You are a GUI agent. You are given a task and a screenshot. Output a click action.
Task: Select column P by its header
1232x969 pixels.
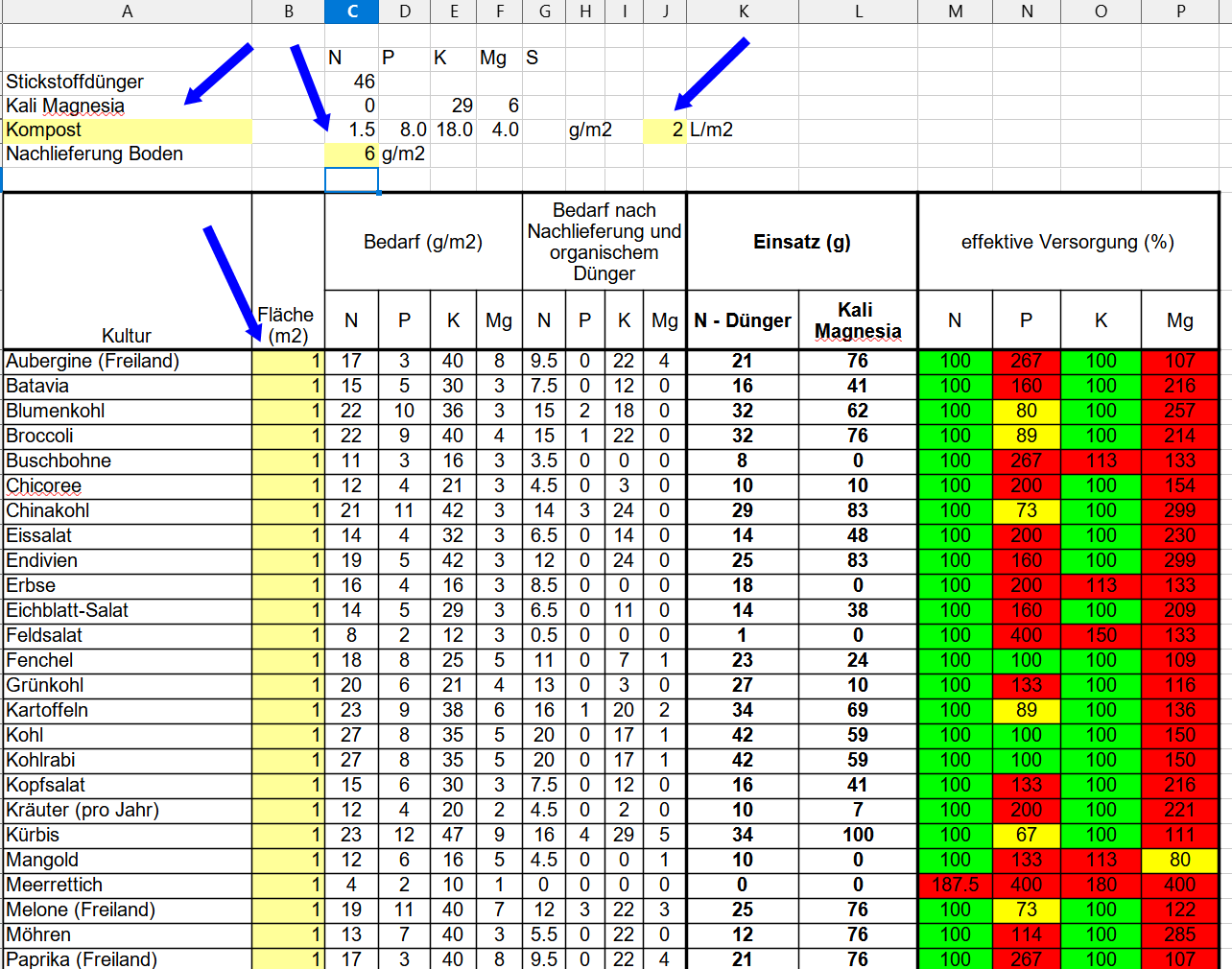[x=1180, y=12]
